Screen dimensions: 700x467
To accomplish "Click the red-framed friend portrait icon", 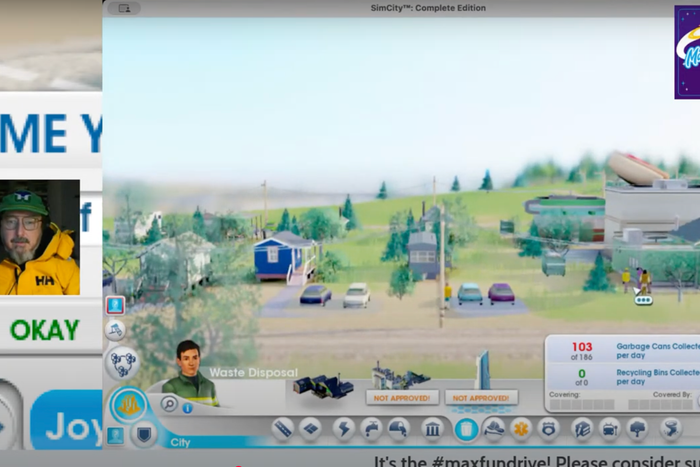I will point(115,305).
